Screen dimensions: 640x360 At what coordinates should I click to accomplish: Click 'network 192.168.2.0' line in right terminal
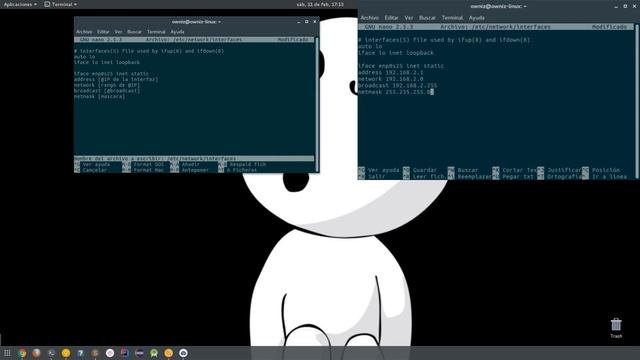tap(391, 79)
